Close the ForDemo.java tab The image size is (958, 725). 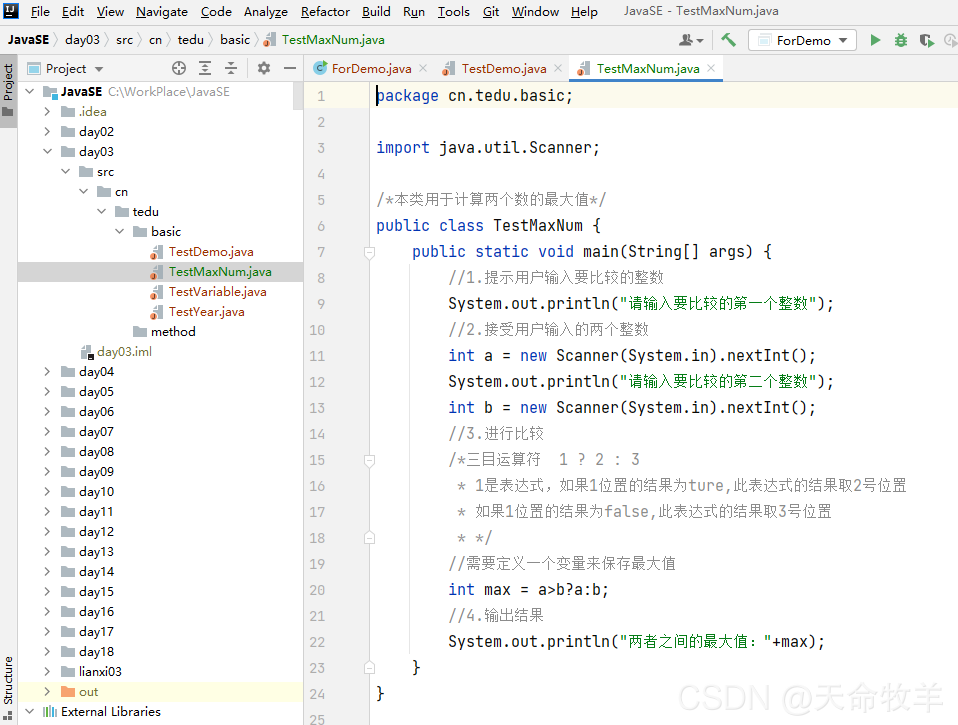coord(423,68)
